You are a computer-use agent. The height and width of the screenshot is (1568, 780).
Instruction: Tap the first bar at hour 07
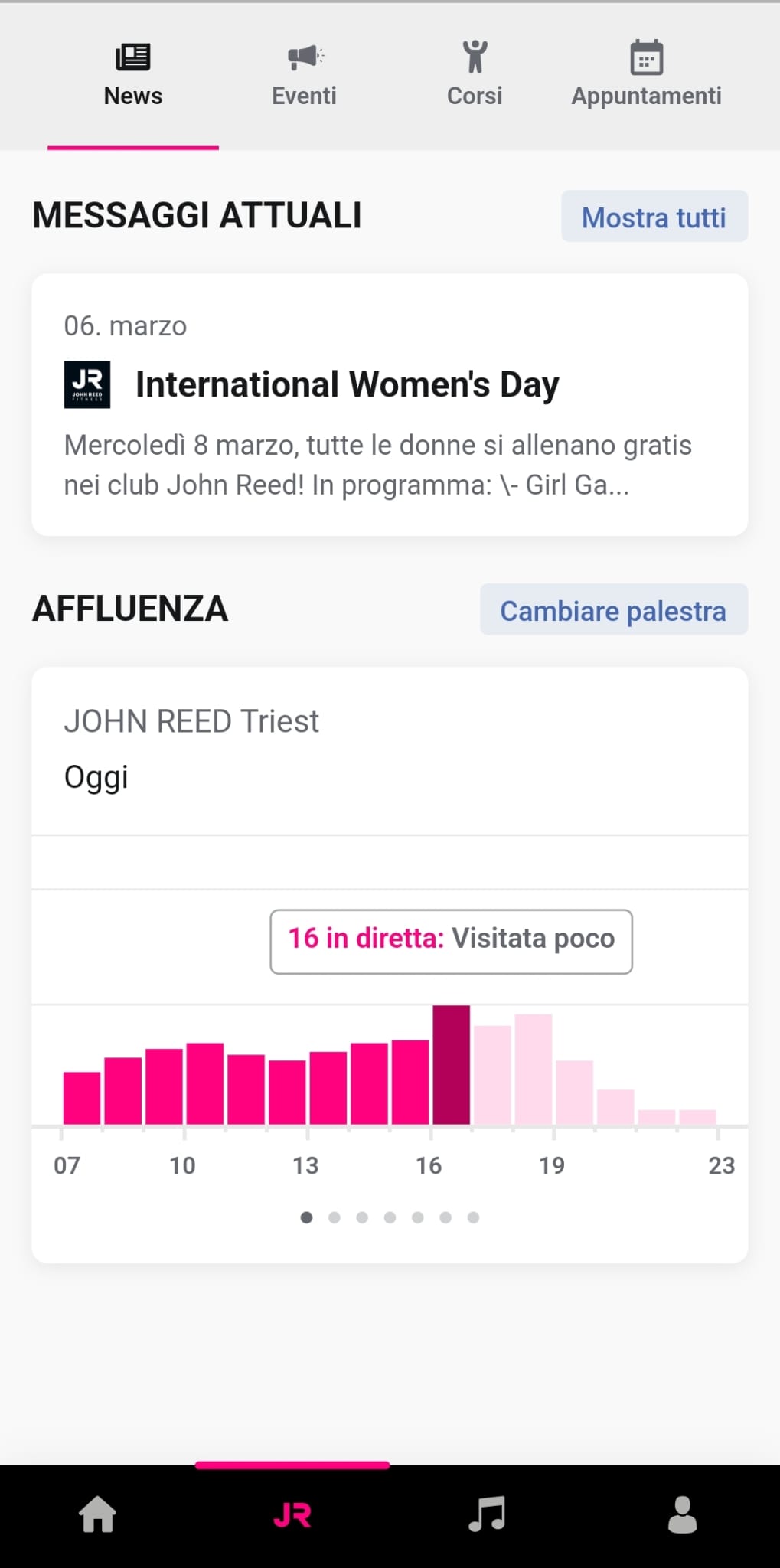click(x=82, y=1098)
